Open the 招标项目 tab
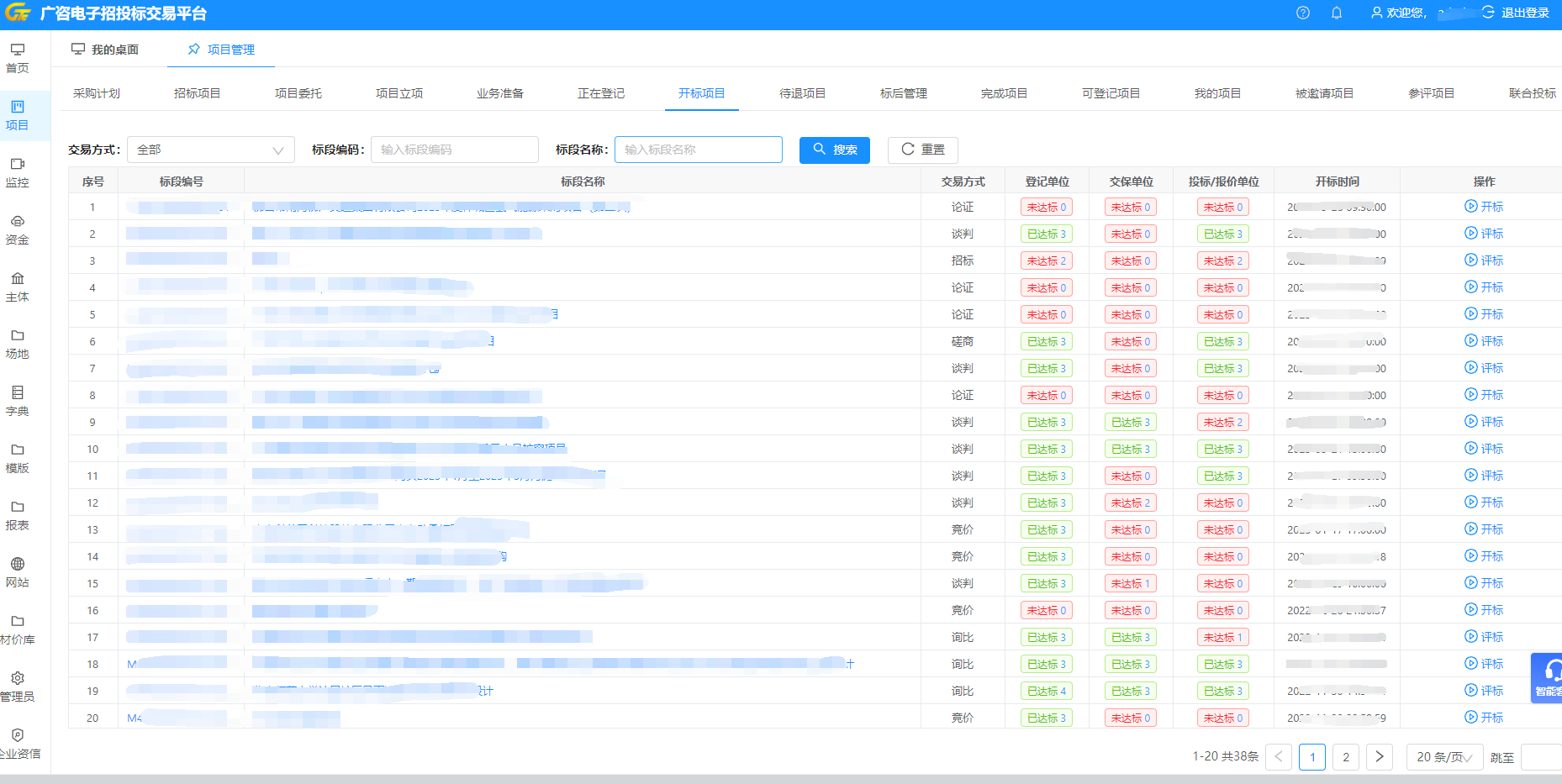1562x784 pixels. tap(198, 93)
